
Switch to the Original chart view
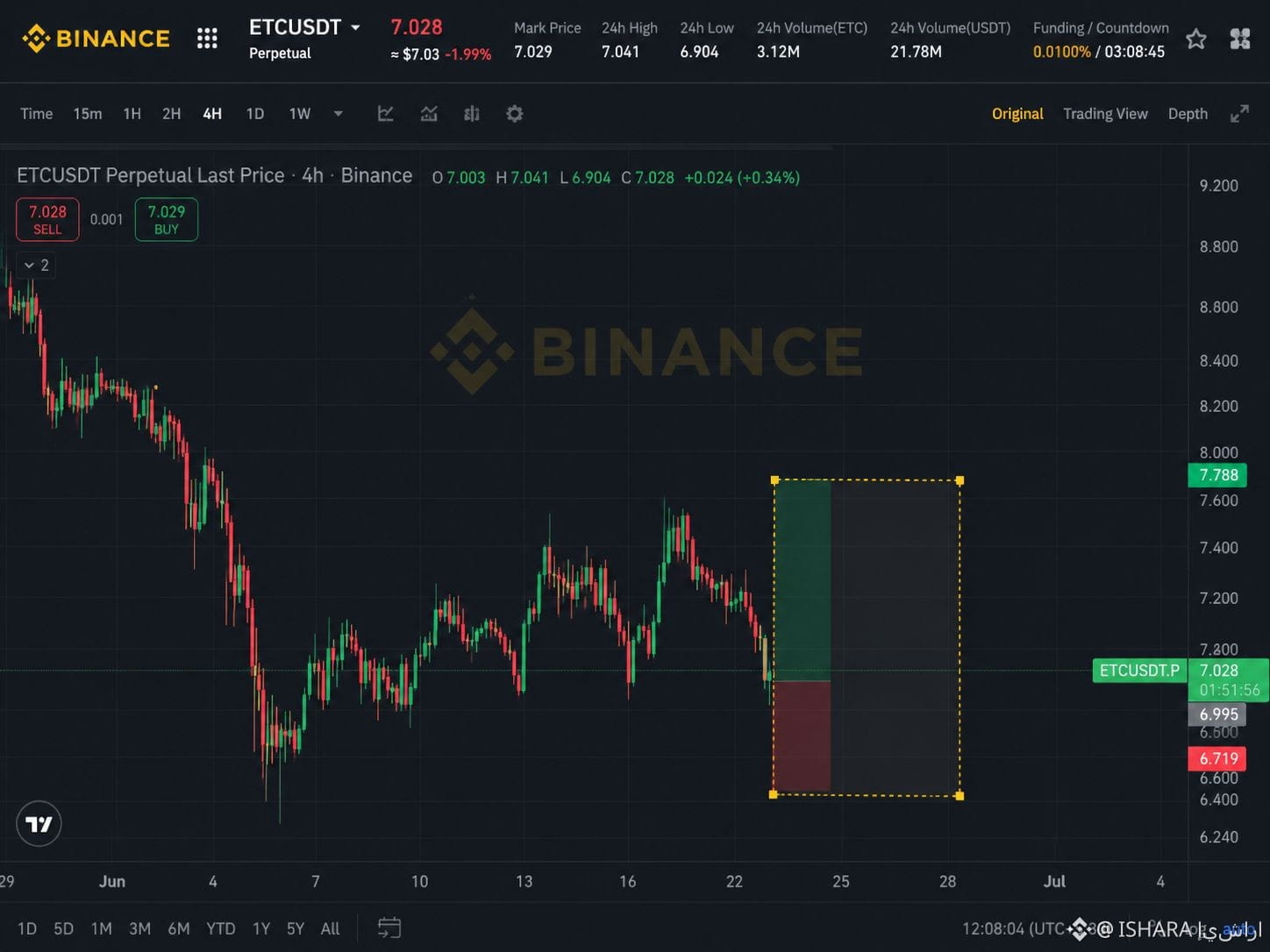pos(1017,114)
